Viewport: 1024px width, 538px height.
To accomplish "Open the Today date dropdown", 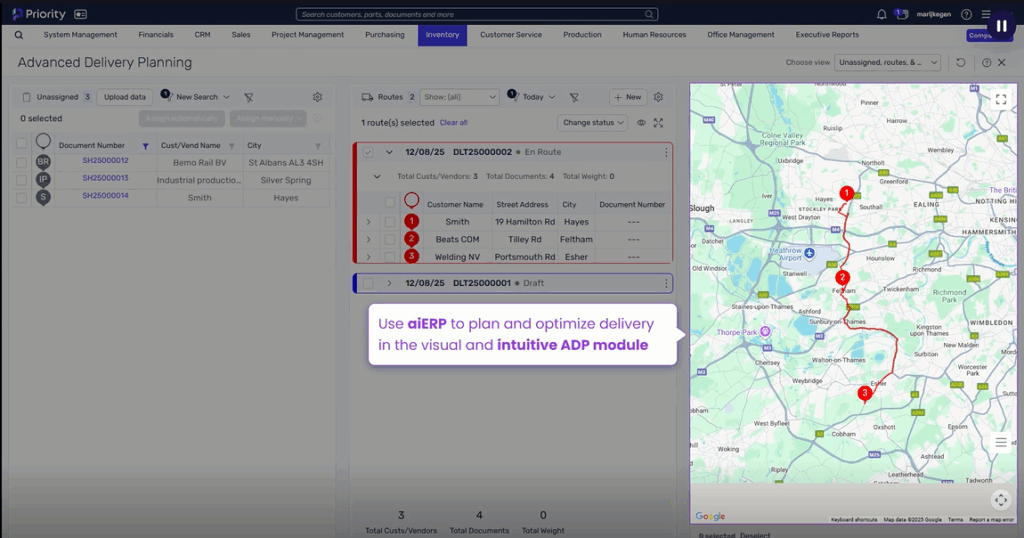I will [538, 97].
